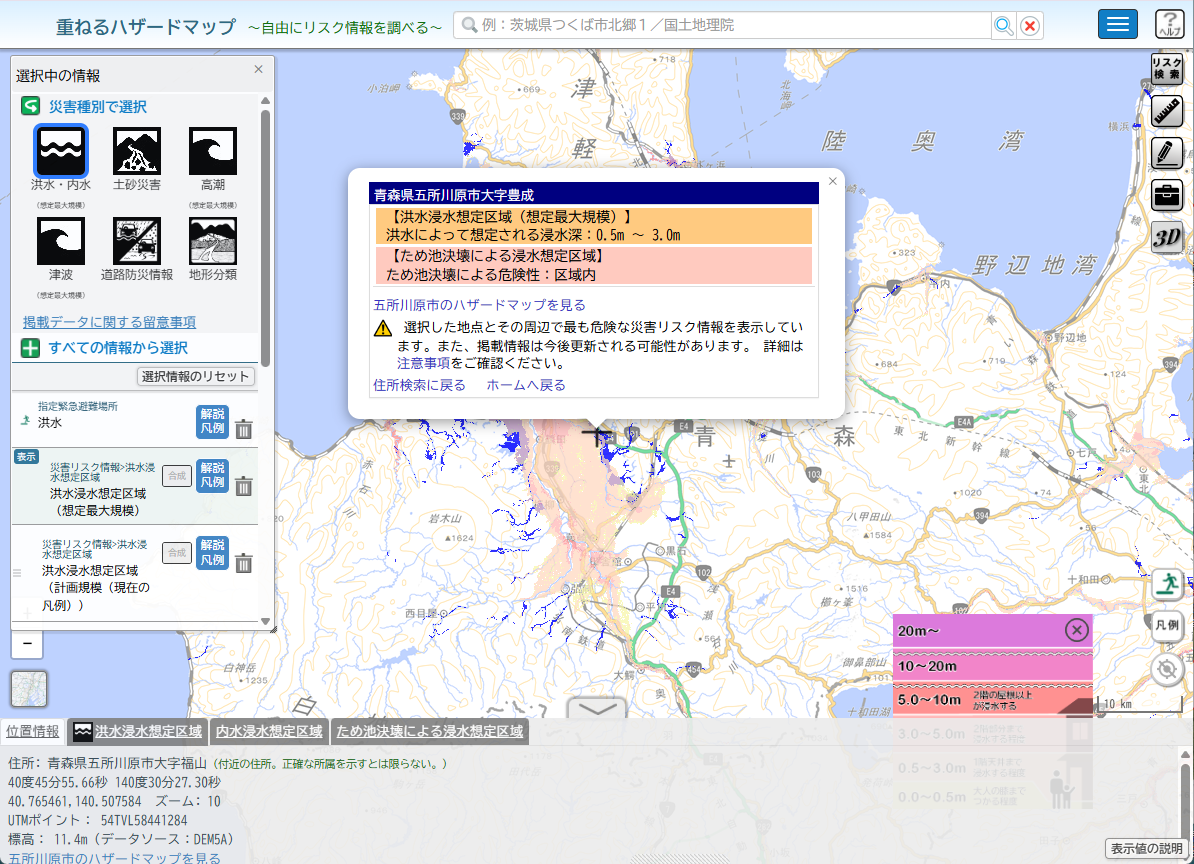Open the briefcase tools icon

(x=1166, y=196)
